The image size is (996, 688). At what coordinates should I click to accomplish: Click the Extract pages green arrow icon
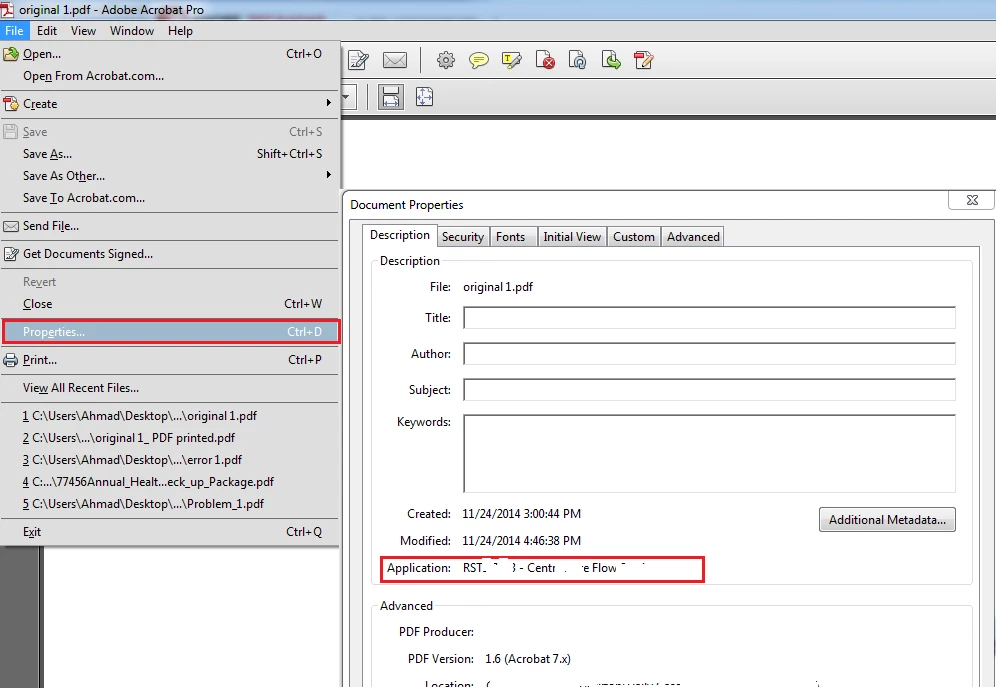(610, 60)
